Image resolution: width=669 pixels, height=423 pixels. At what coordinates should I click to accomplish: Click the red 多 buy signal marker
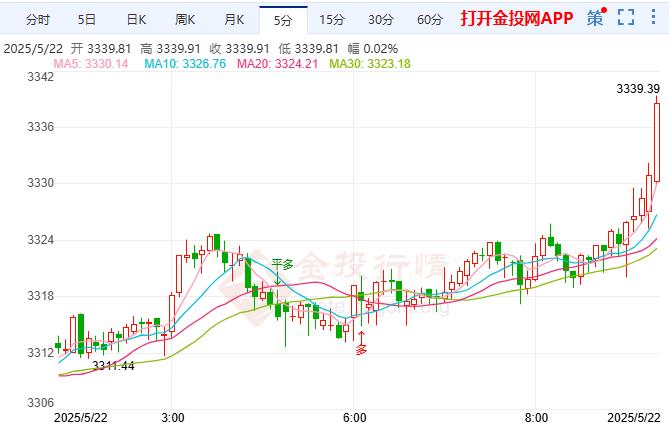[x=361, y=350]
